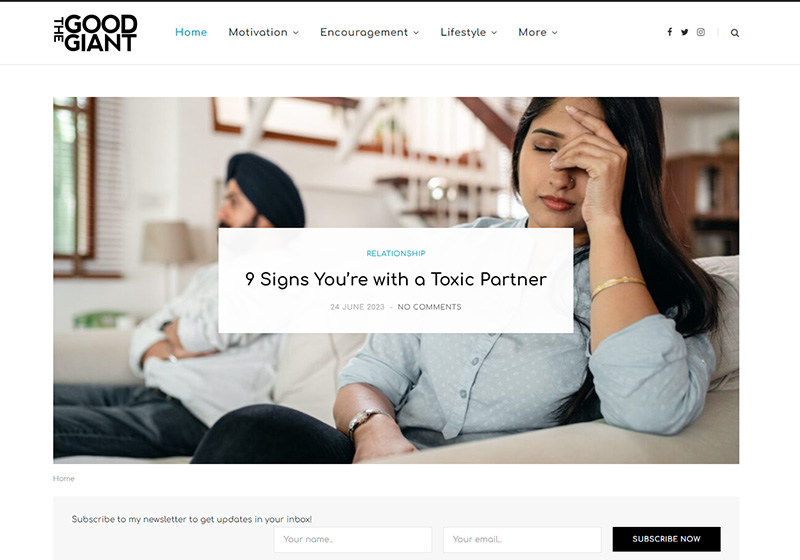Expand the Lifestyle menu chevron
Screen dimensions: 800x560
click(494, 33)
